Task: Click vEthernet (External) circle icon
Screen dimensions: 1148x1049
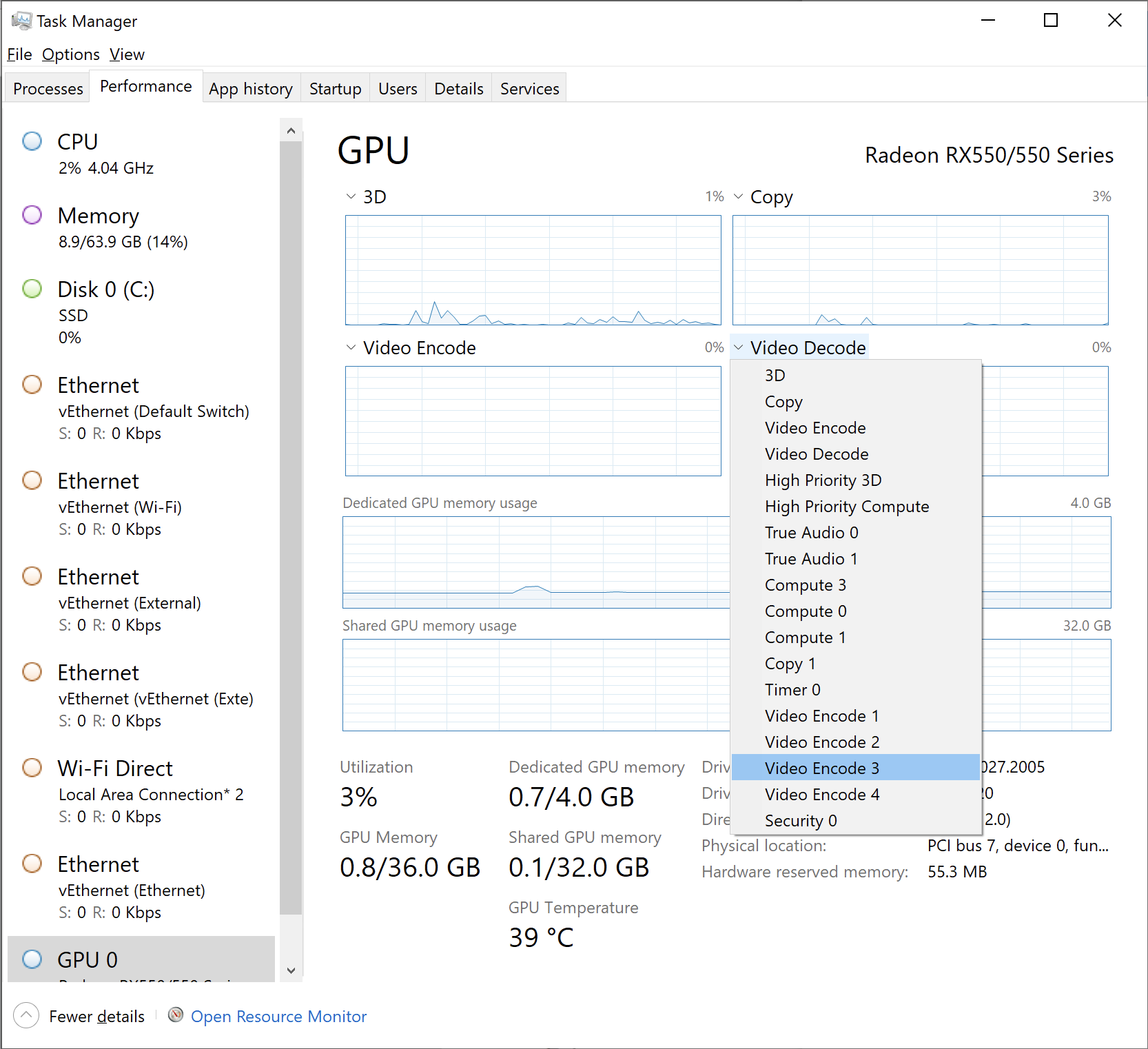Action: point(32,576)
